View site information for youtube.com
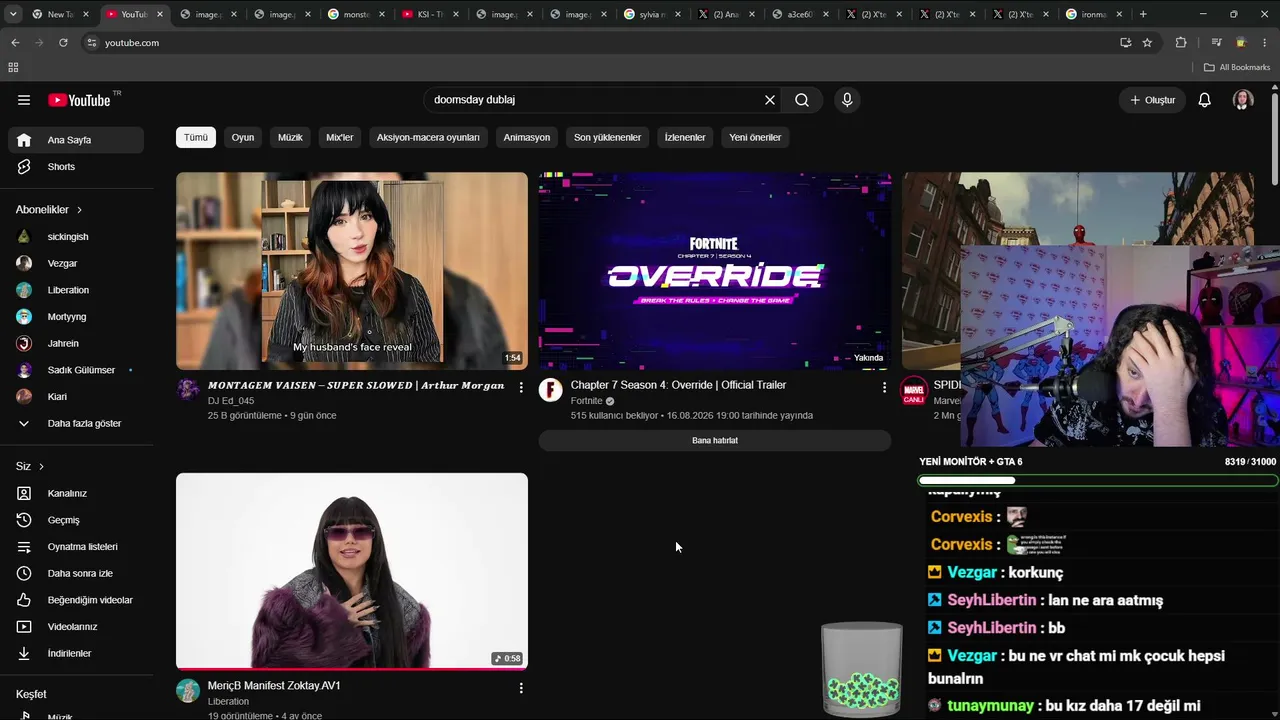Viewport: 1280px width, 720px height. (x=91, y=43)
